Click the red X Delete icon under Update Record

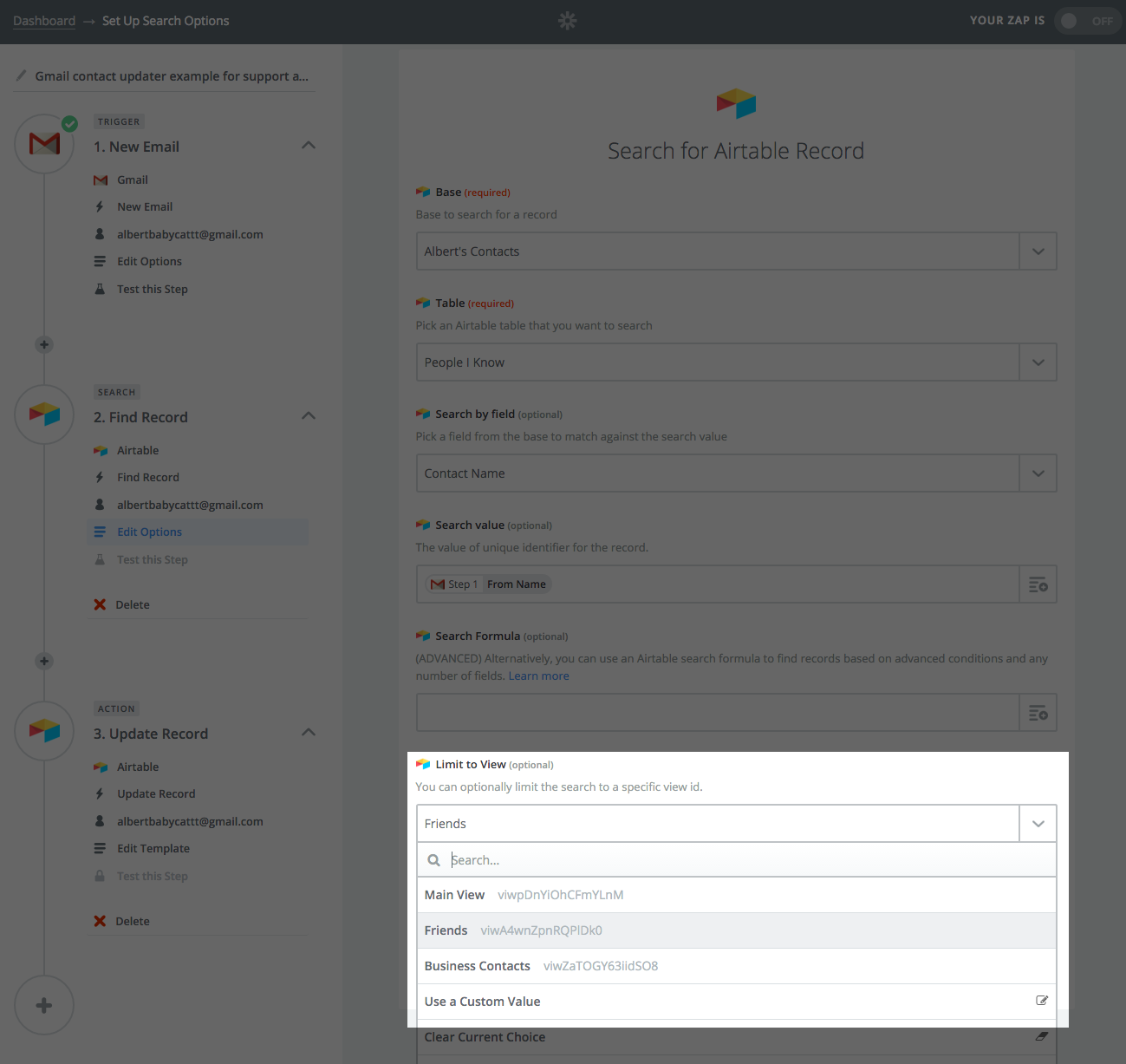coord(100,921)
